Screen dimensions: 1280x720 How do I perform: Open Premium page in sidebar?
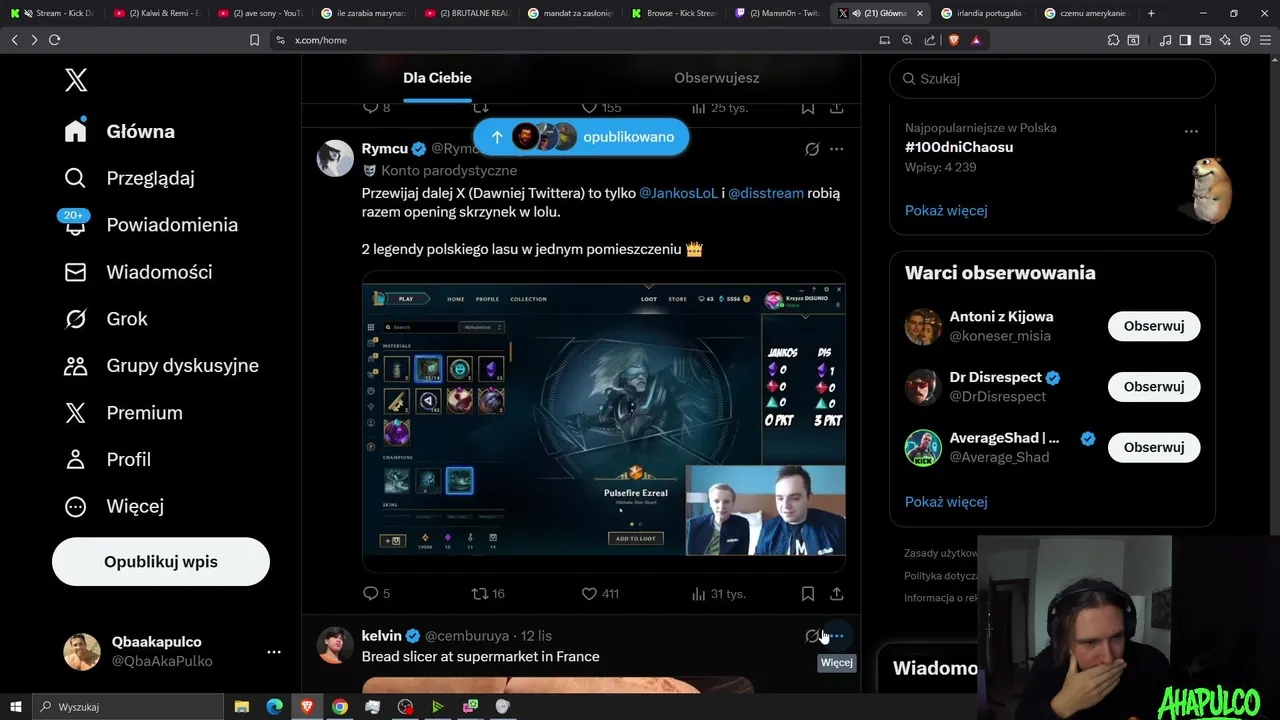(124, 413)
